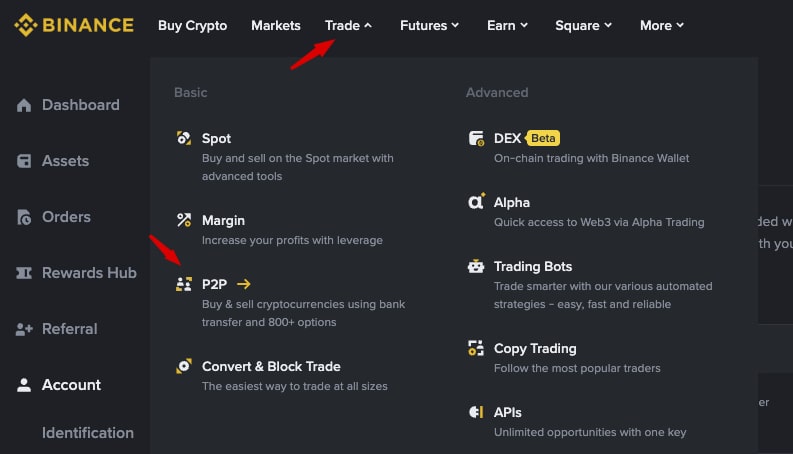Open the Markets page
This screenshot has height=454, width=793.
pos(276,25)
